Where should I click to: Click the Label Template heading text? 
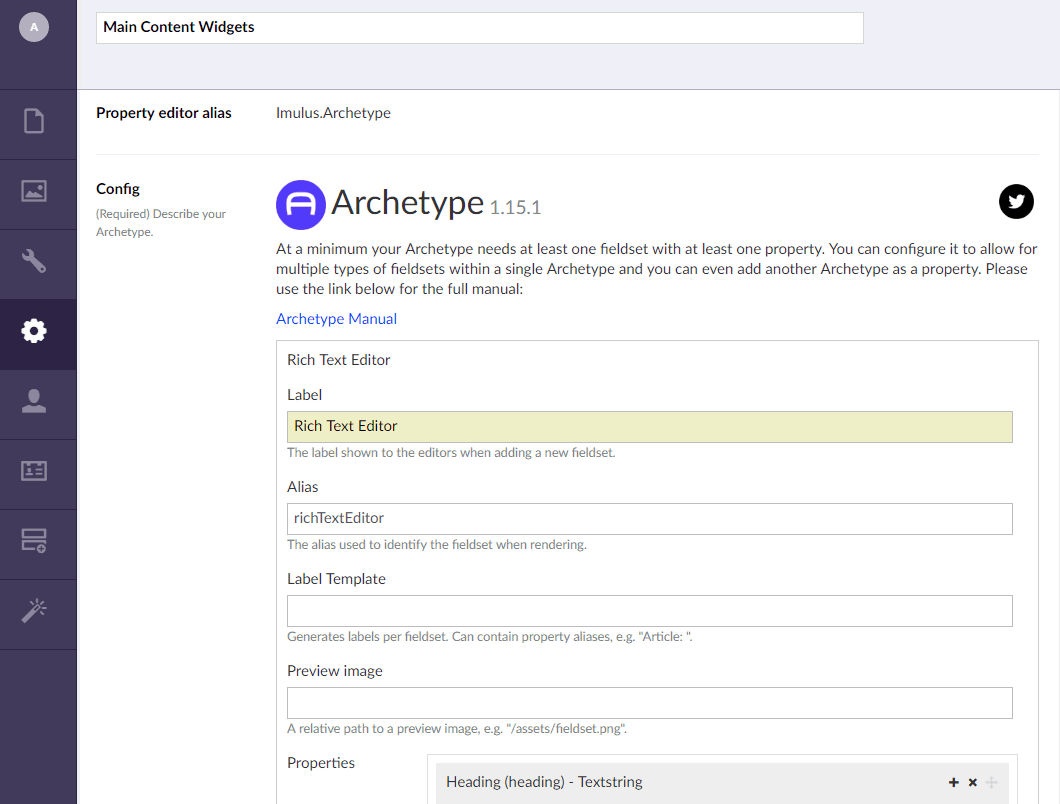(337, 579)
